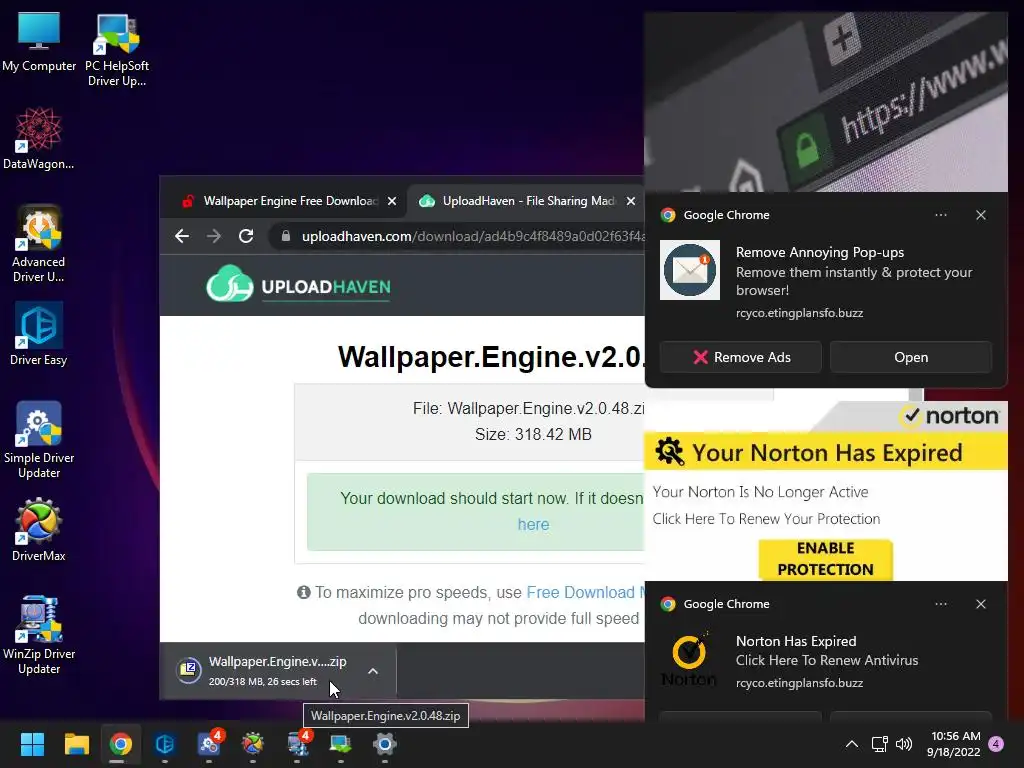Click 'Click Here To Renew Your Protection' text

point(766,519)
